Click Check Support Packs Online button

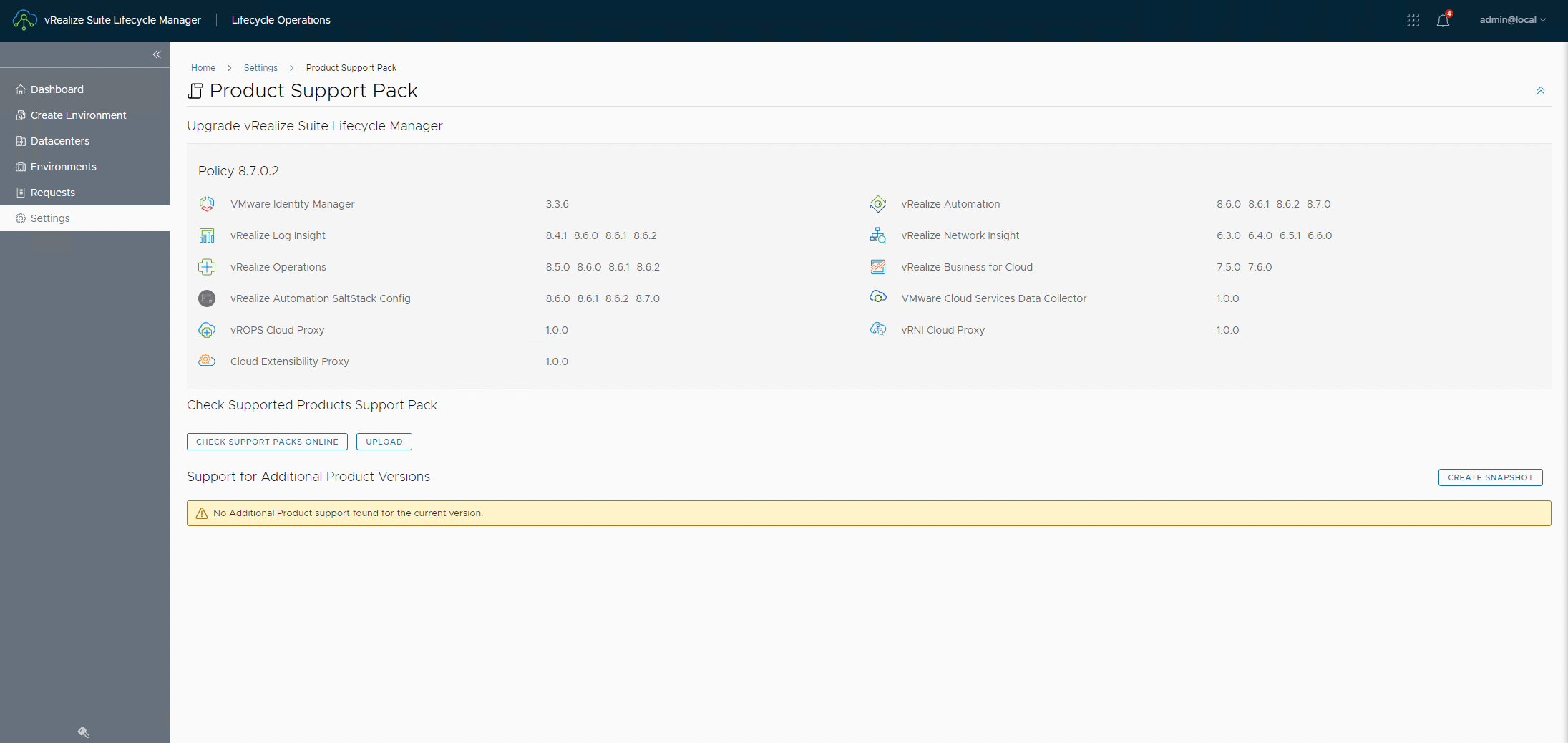click(x=267, y=442)
